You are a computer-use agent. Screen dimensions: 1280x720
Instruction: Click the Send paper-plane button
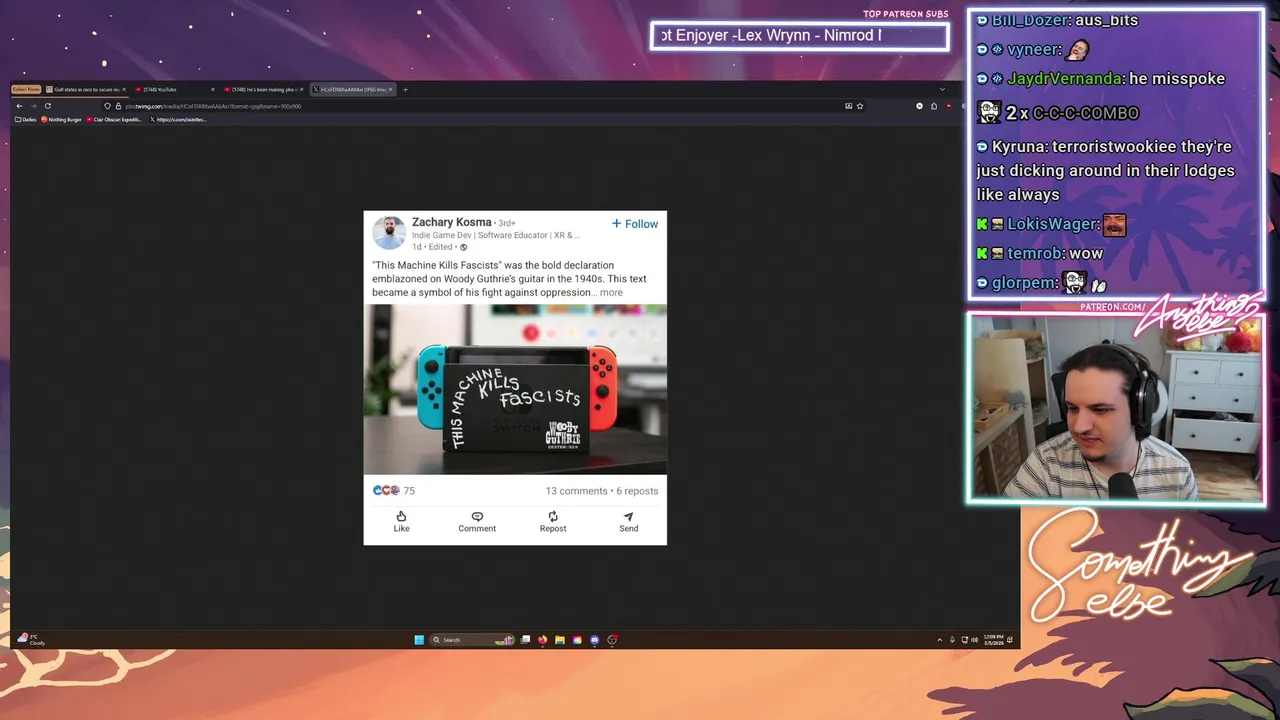tap(628, 522)
